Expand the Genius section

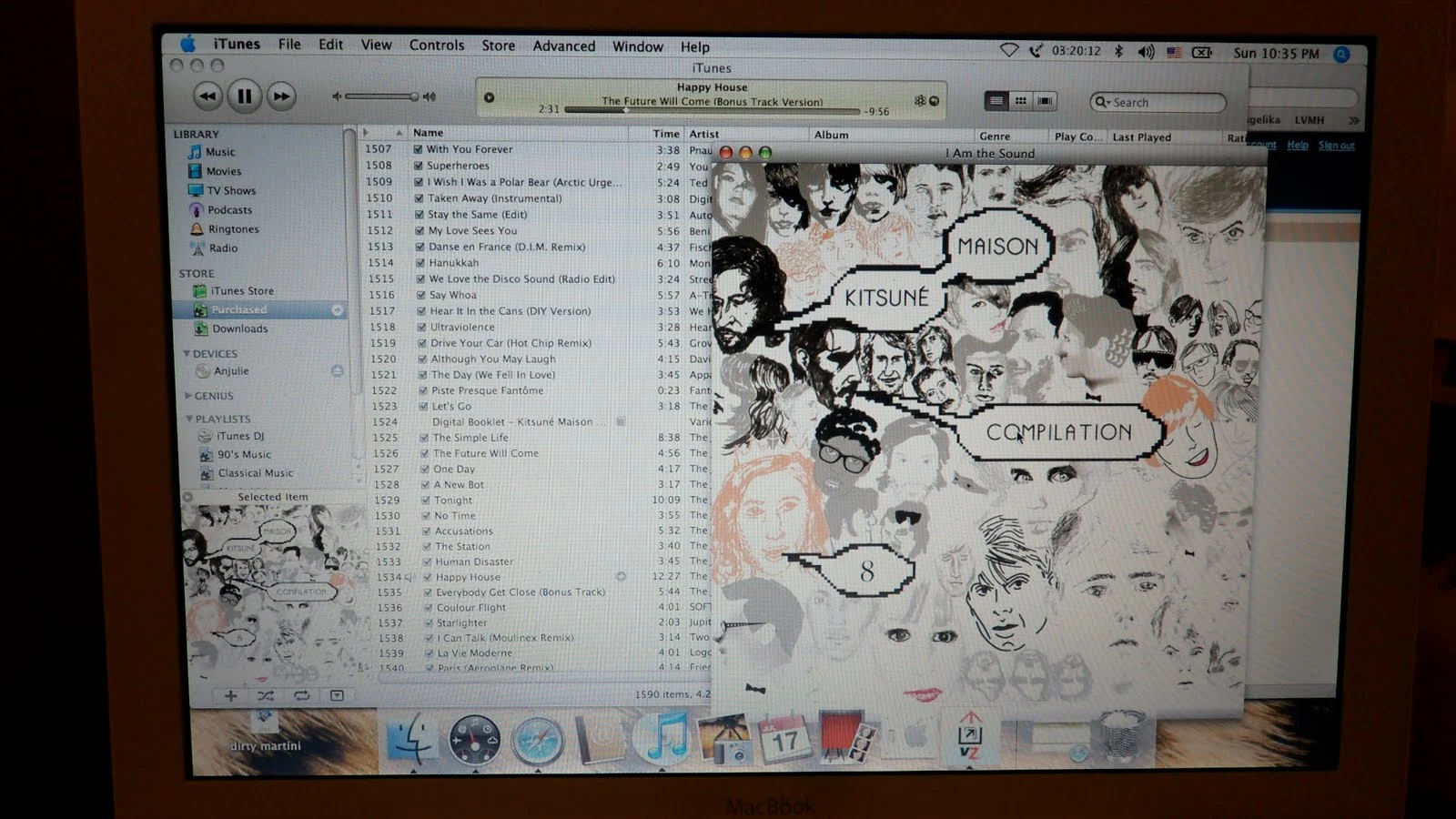(x=188, y=396)
